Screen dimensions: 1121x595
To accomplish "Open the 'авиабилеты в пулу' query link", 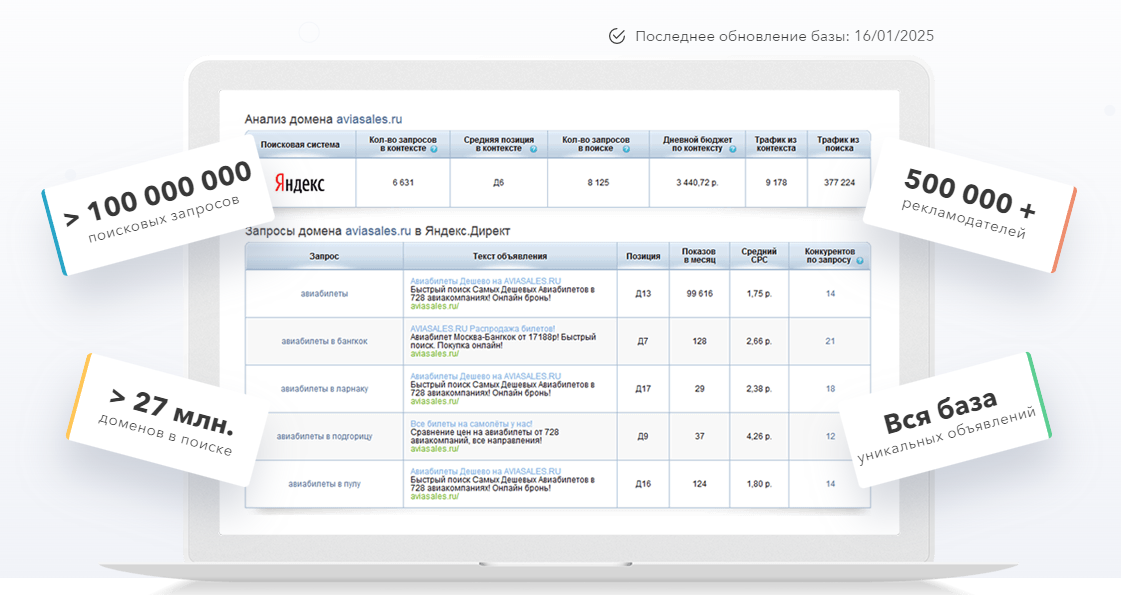I will click(325, 484).
